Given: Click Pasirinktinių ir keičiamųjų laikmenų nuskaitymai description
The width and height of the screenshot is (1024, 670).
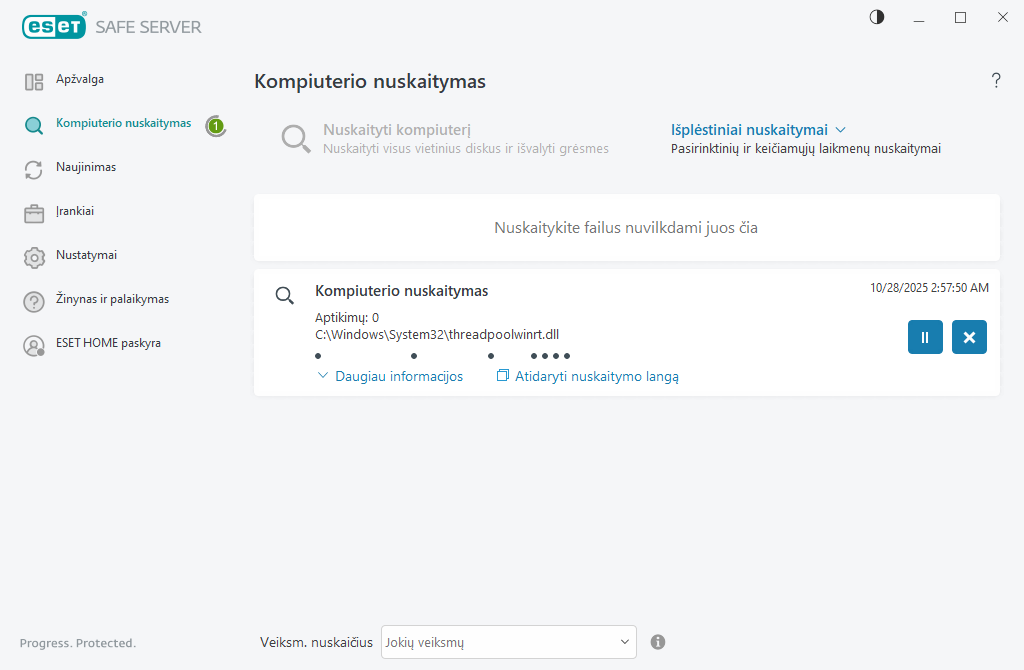Looking at the screenshot, I should (806, 149).
